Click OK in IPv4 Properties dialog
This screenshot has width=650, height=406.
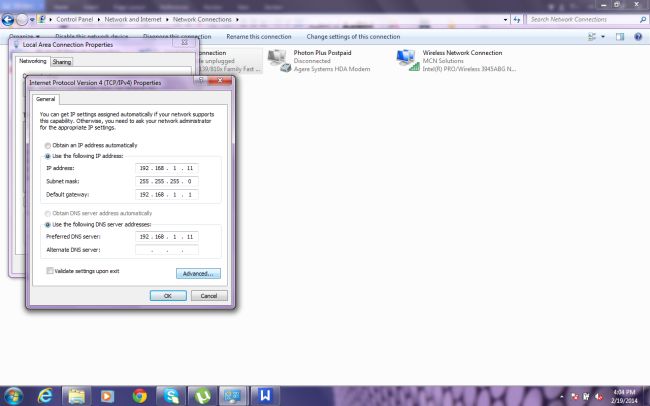tap(168, 296)
